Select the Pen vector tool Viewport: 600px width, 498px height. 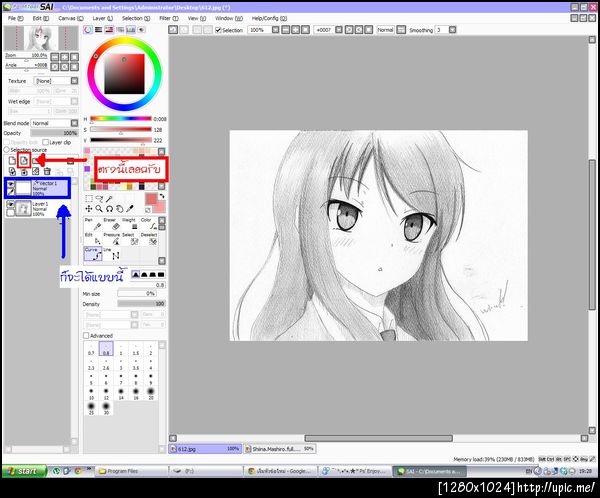93,225
